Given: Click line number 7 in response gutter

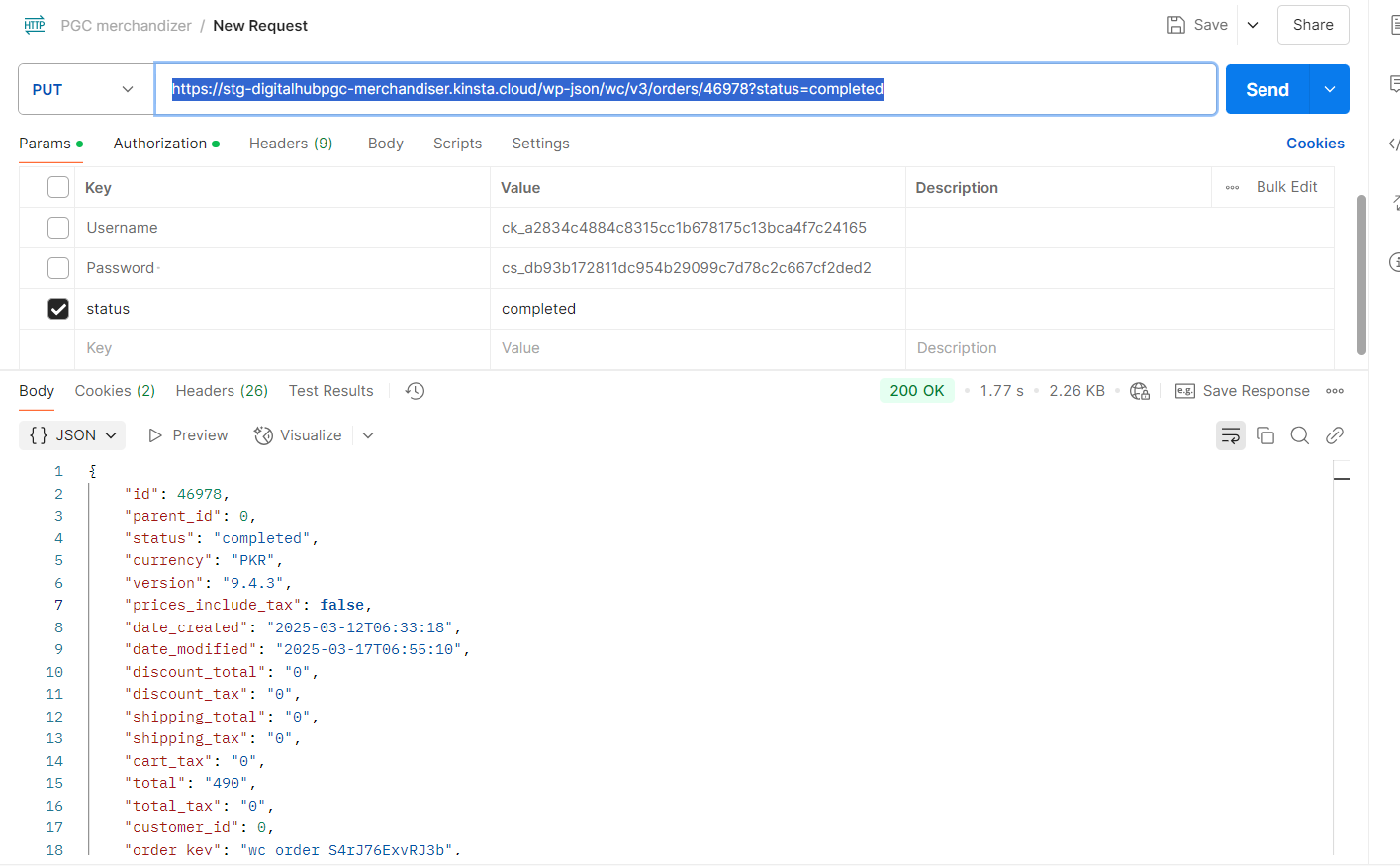Looking at the screenshot, I should tap(58, 605).
